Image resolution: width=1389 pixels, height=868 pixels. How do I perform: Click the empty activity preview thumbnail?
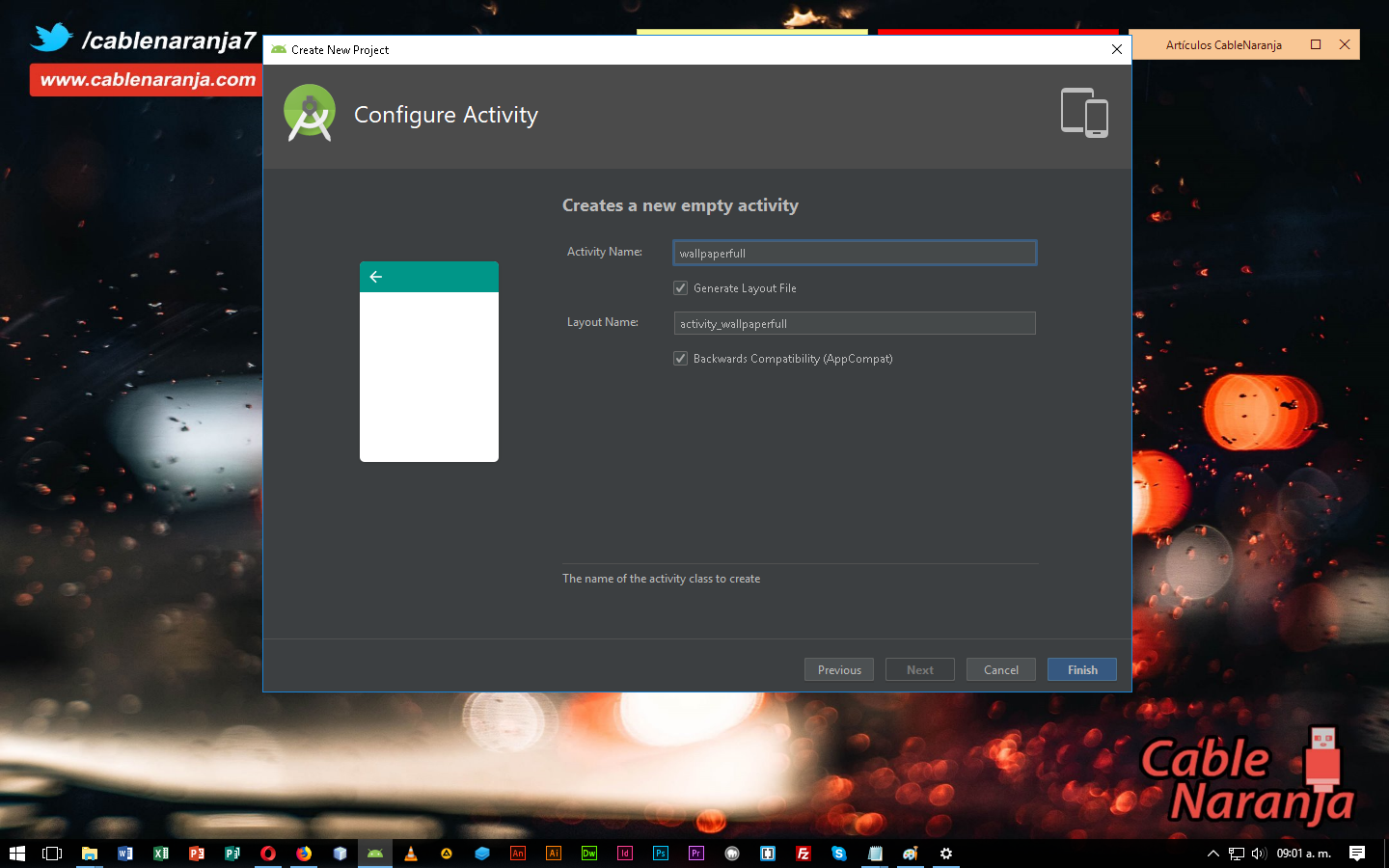click(x=429, y=362)
